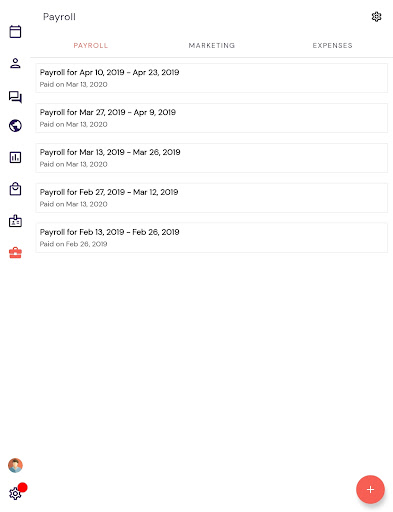The image size is (393, 512).
Task: Open payroll settings gear at top right
Action: coord(376,17)
